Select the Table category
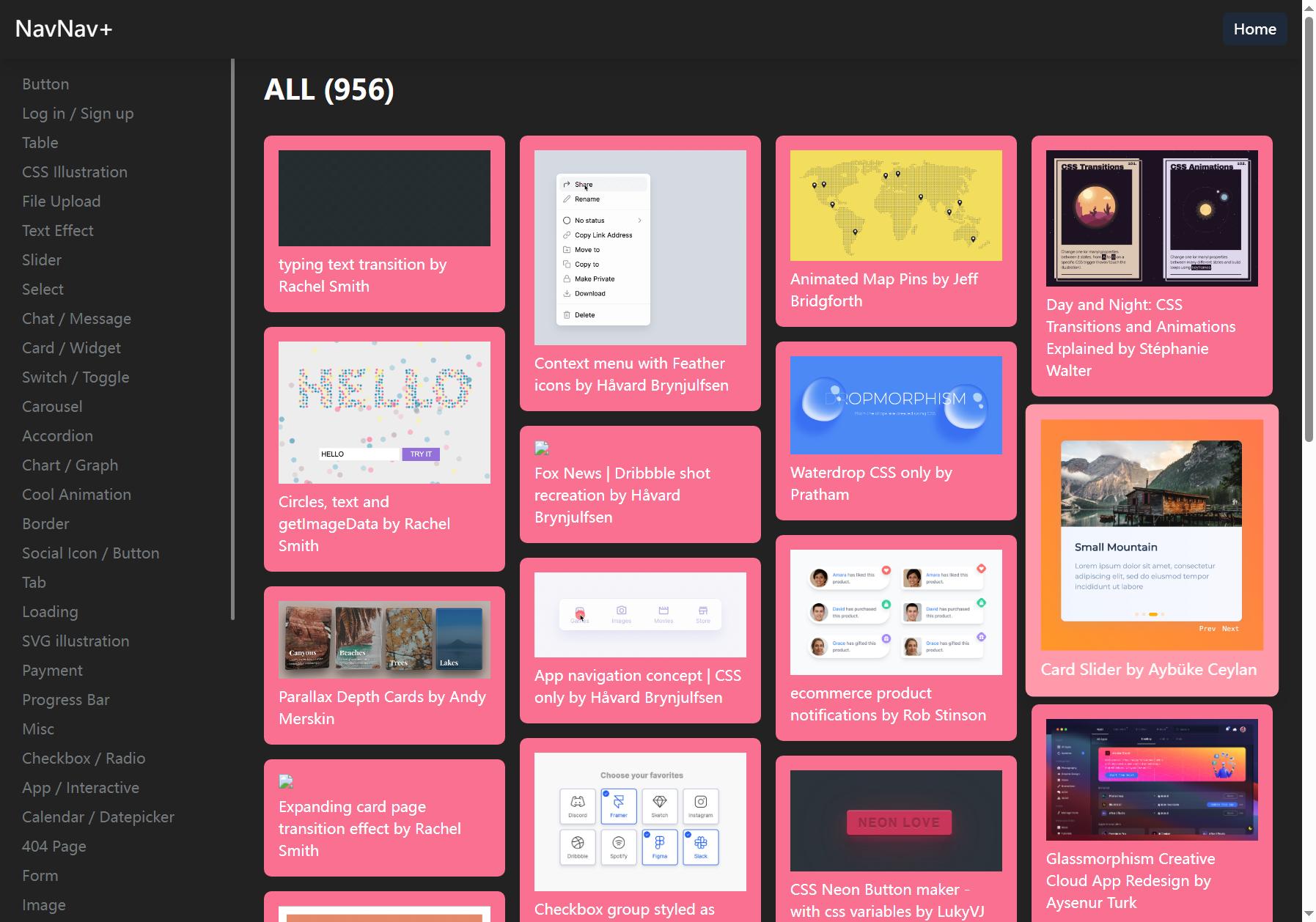This screenshot has width=1316, height=922. tap(40, 143)
